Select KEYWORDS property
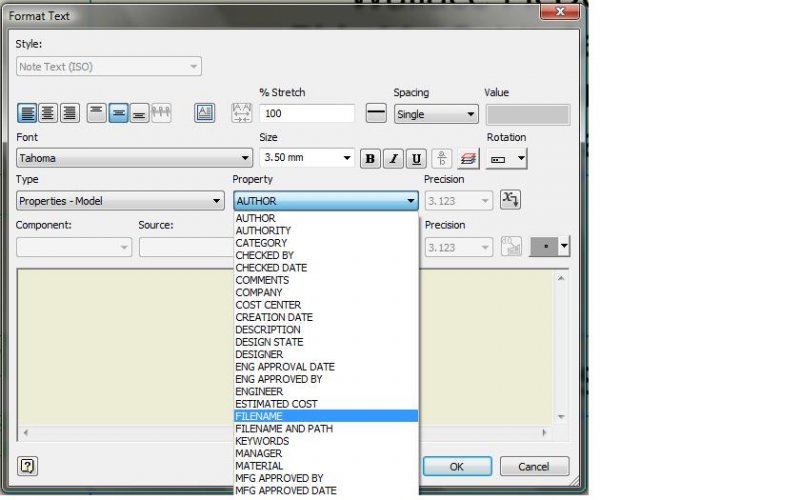800x500 pixels. 326,441
